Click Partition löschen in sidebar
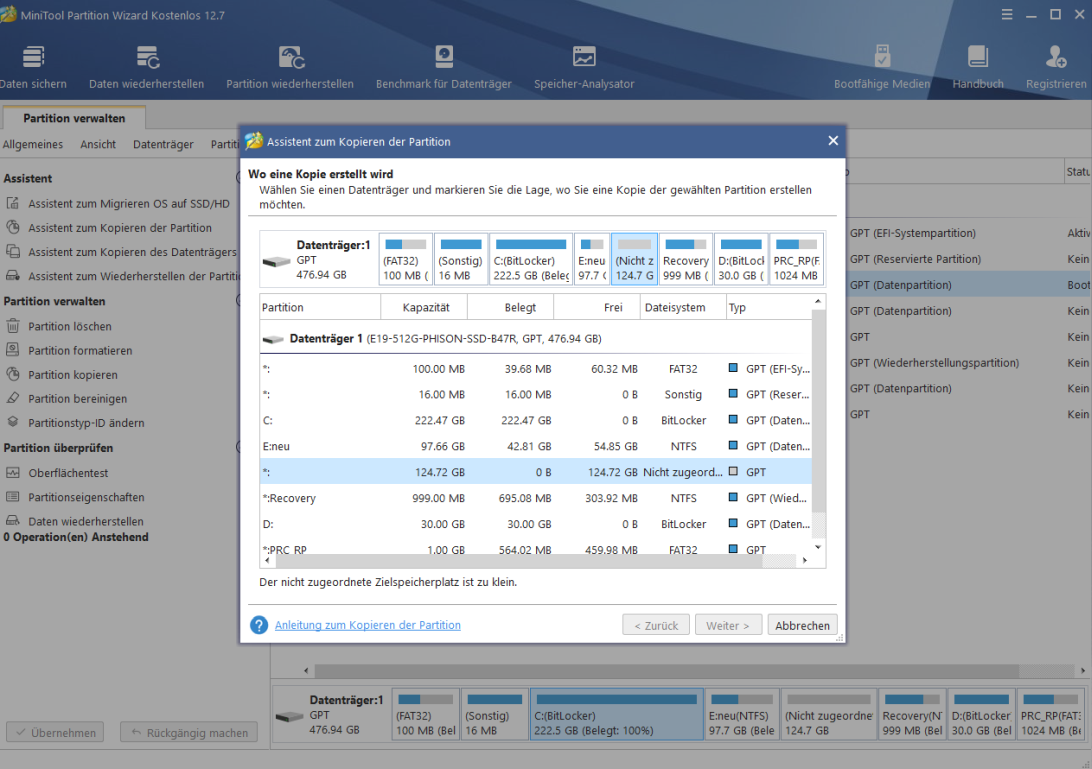 69,326
